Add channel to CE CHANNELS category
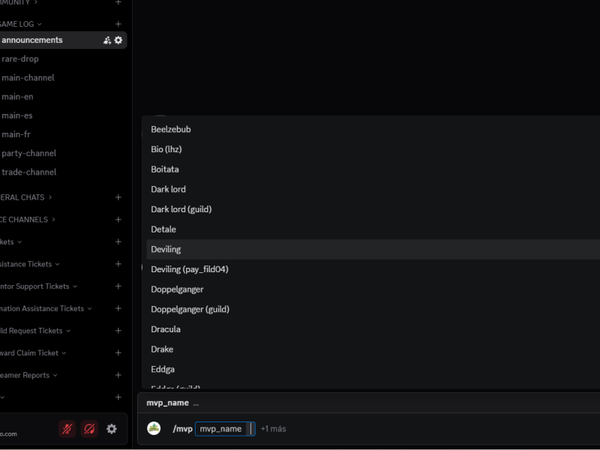Image resolution: width=600 pixels, height=450 pixels. pos(118,219)
